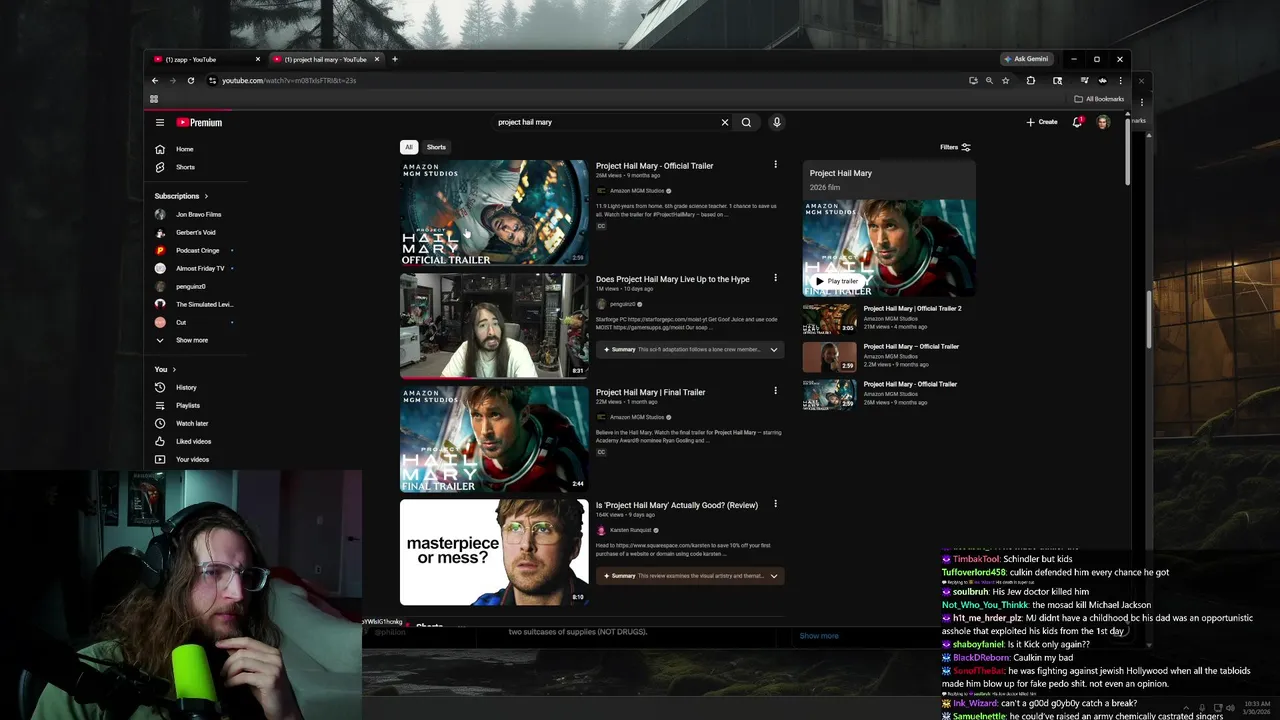Click the browser address bar URL
Screen dimensions: 1280x720
click(289, 80)
